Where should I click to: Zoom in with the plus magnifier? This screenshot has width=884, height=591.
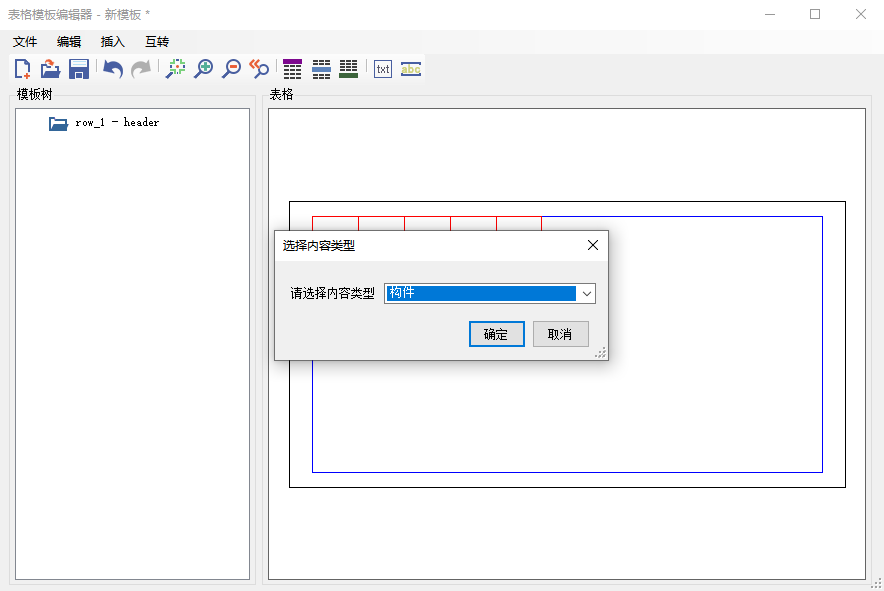coord(204,69)
